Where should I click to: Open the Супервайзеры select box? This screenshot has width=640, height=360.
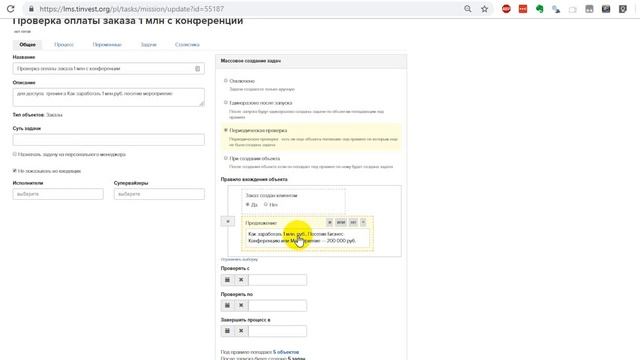tap(159, 194)
